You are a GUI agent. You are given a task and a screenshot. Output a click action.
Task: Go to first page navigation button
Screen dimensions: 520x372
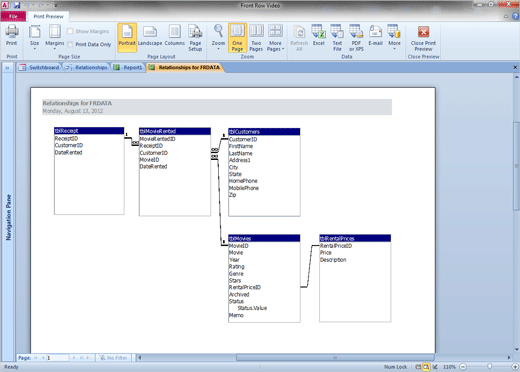[35, 358]
